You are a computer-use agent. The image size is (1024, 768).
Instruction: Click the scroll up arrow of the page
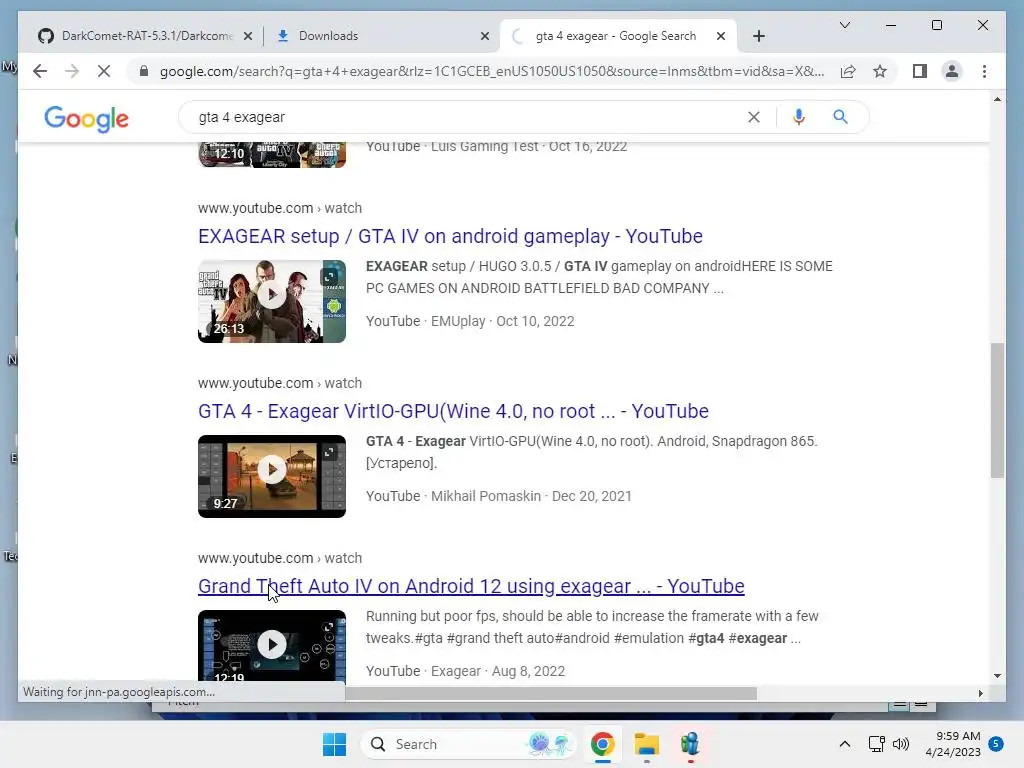(997, 99)
